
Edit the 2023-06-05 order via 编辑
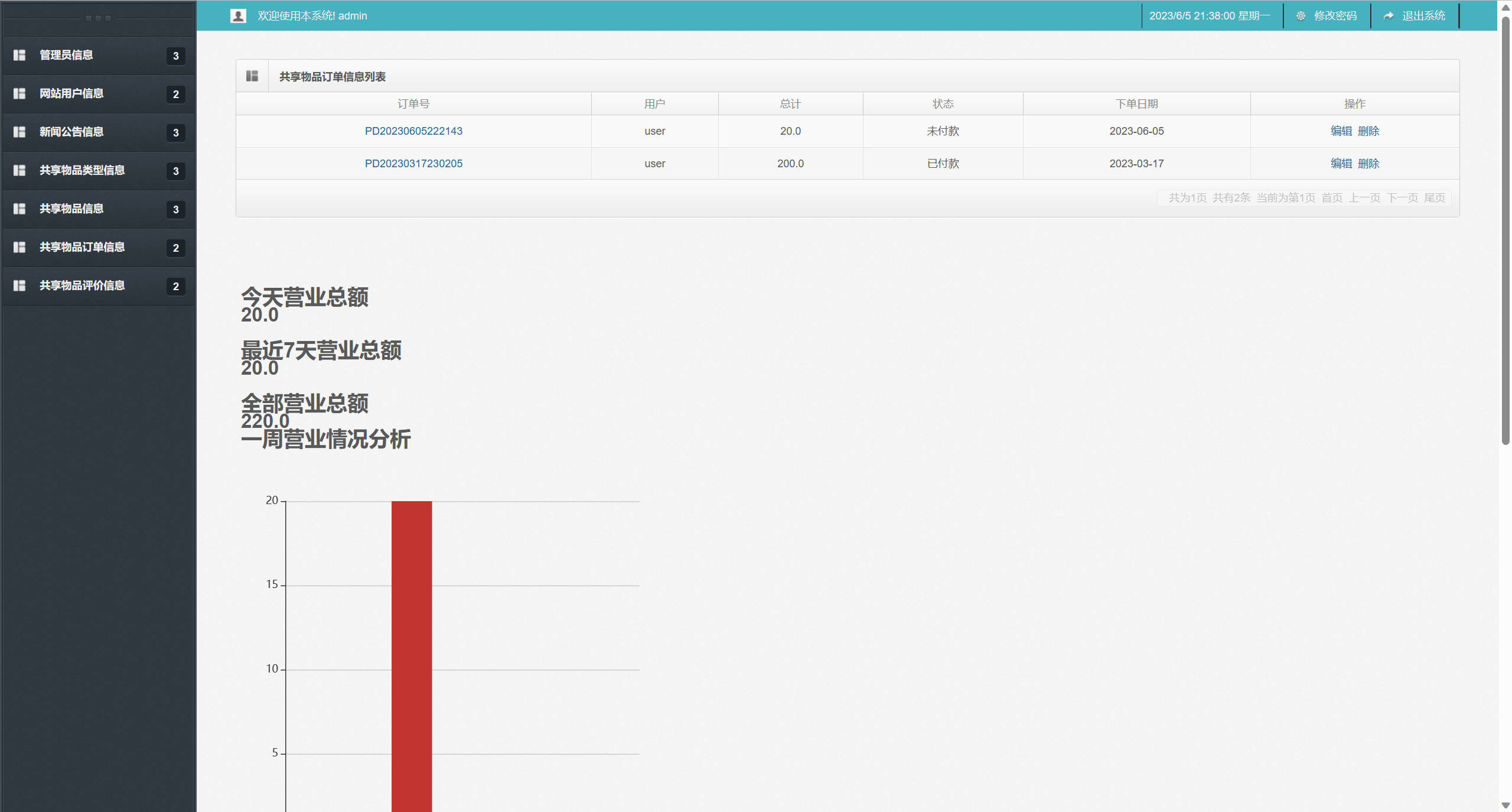(1341, 131)
